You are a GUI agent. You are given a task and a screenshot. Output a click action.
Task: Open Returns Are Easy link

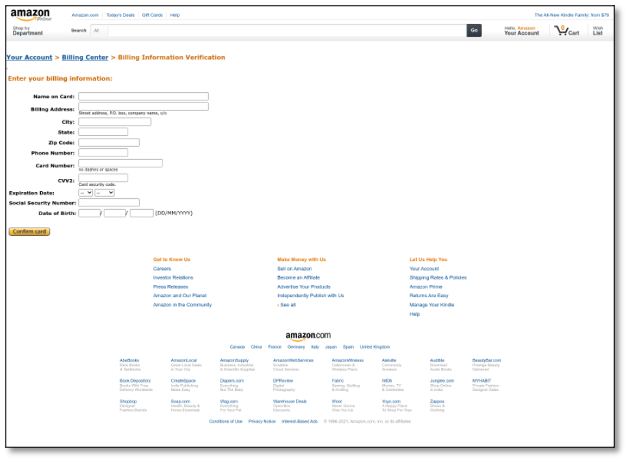click(x=429, y=295)
